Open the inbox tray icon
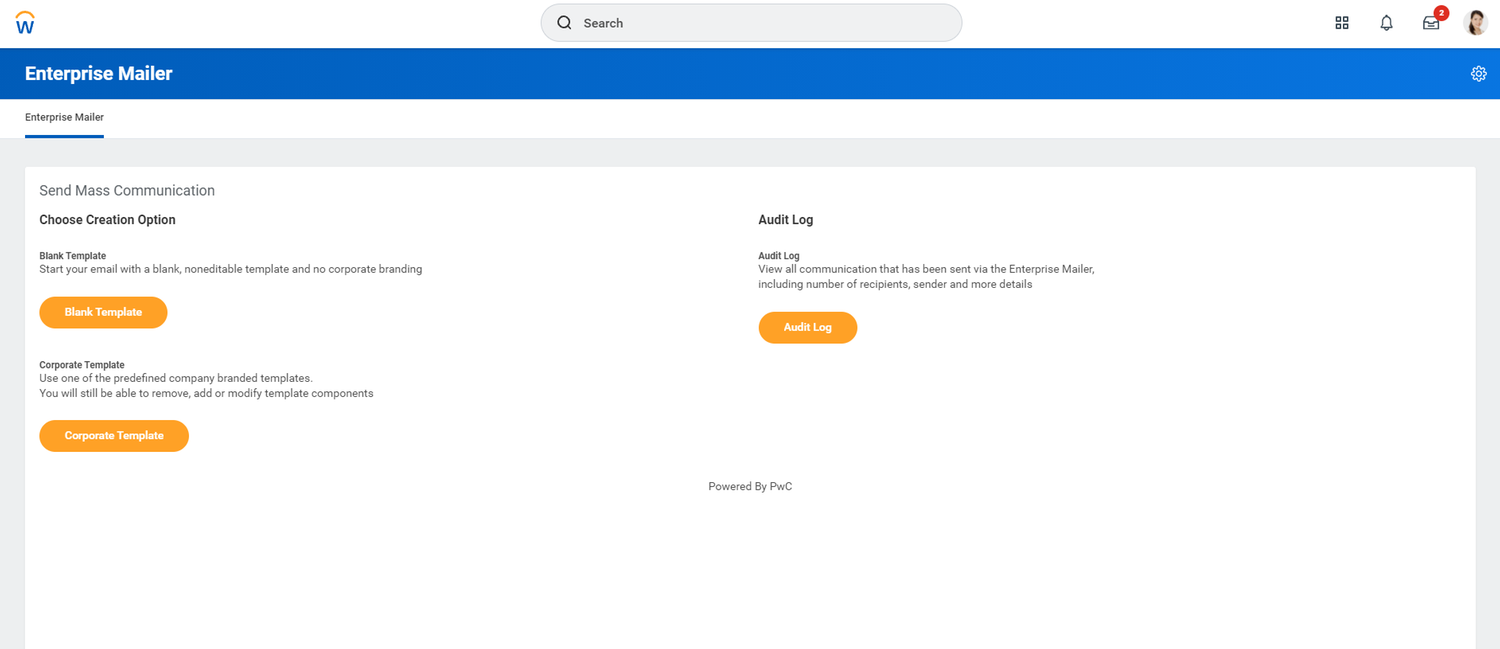1500x649 pixels. (1430, 24)
